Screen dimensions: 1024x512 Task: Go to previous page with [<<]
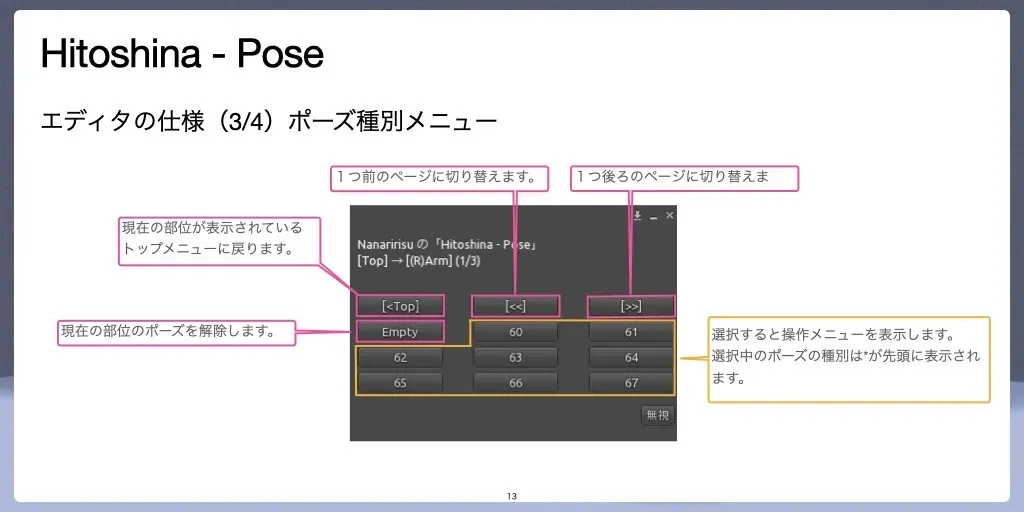[516, 306]
